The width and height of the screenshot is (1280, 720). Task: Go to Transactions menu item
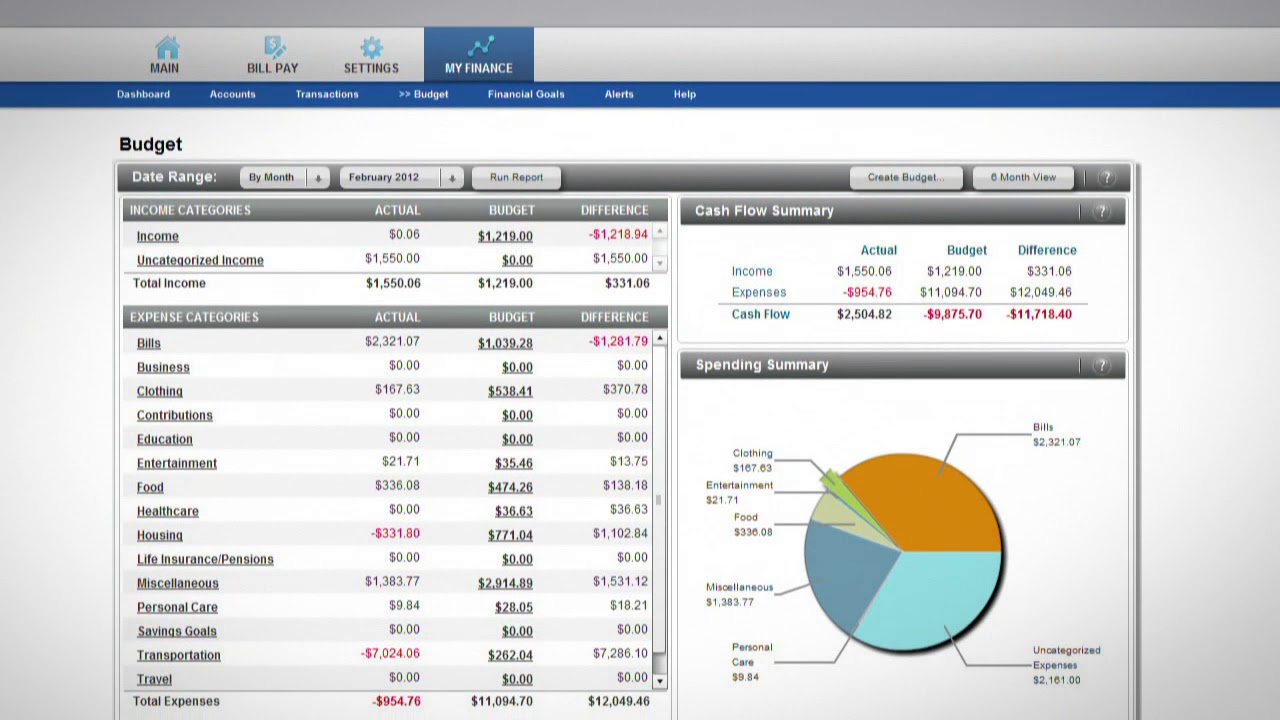pos(327,94)
